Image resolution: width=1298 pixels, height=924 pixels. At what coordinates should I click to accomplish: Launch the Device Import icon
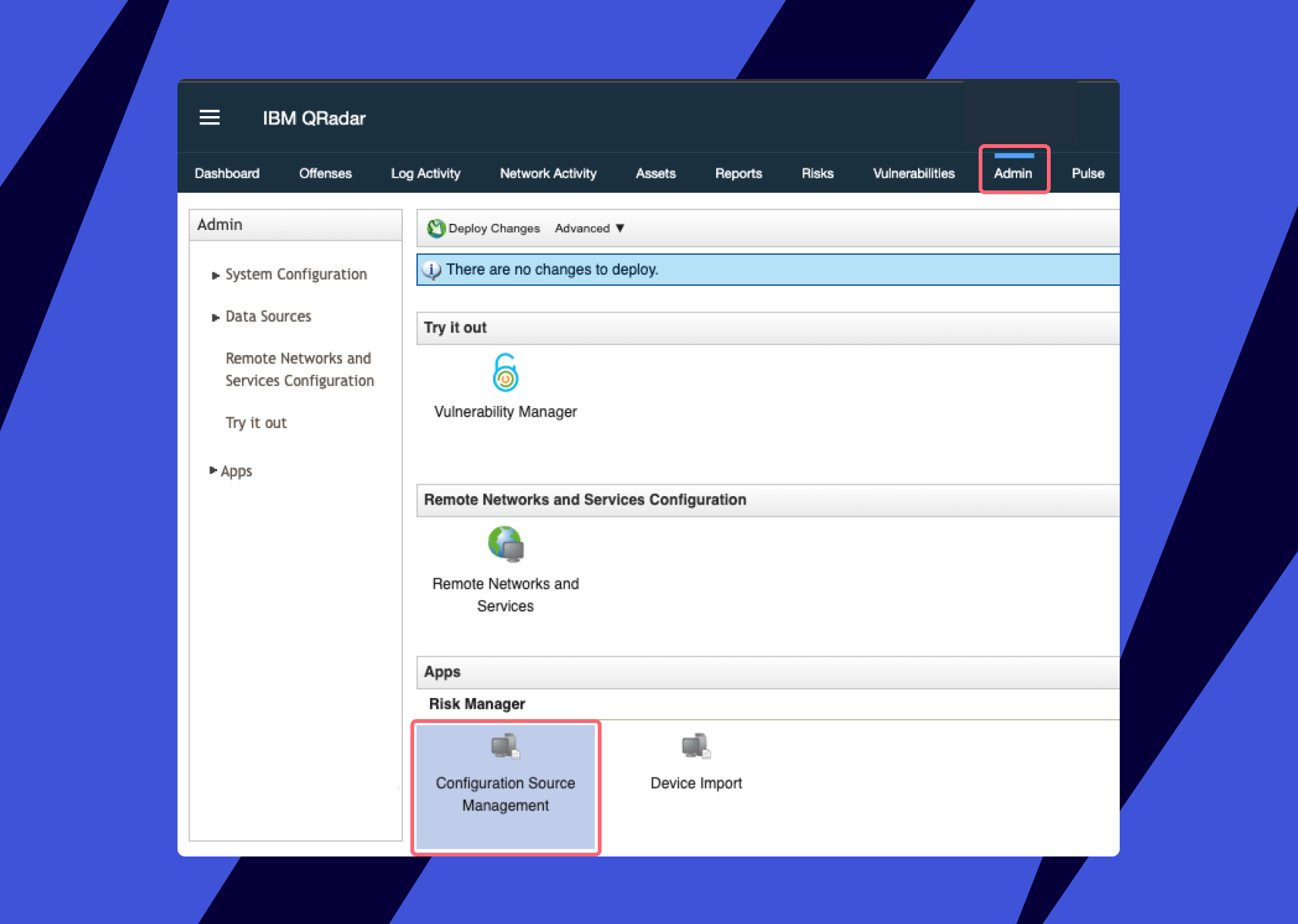pyautogui.click(x=696, y=746)
